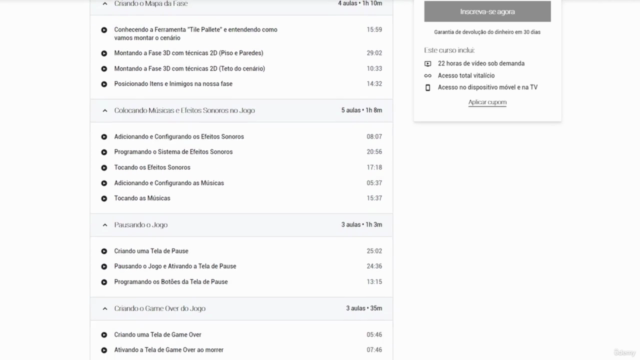Click '3 aulas • 1h 3m' section summary
The width and height of the screenshot is (640, 360).
coord(362,224)
